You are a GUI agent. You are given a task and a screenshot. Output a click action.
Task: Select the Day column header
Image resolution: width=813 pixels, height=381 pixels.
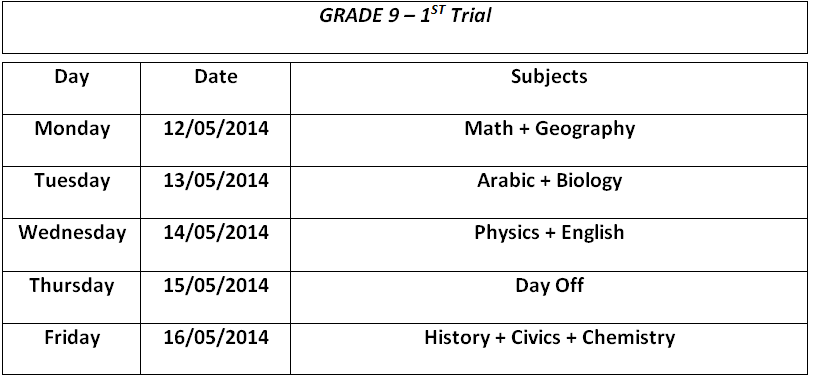[72, 77]
